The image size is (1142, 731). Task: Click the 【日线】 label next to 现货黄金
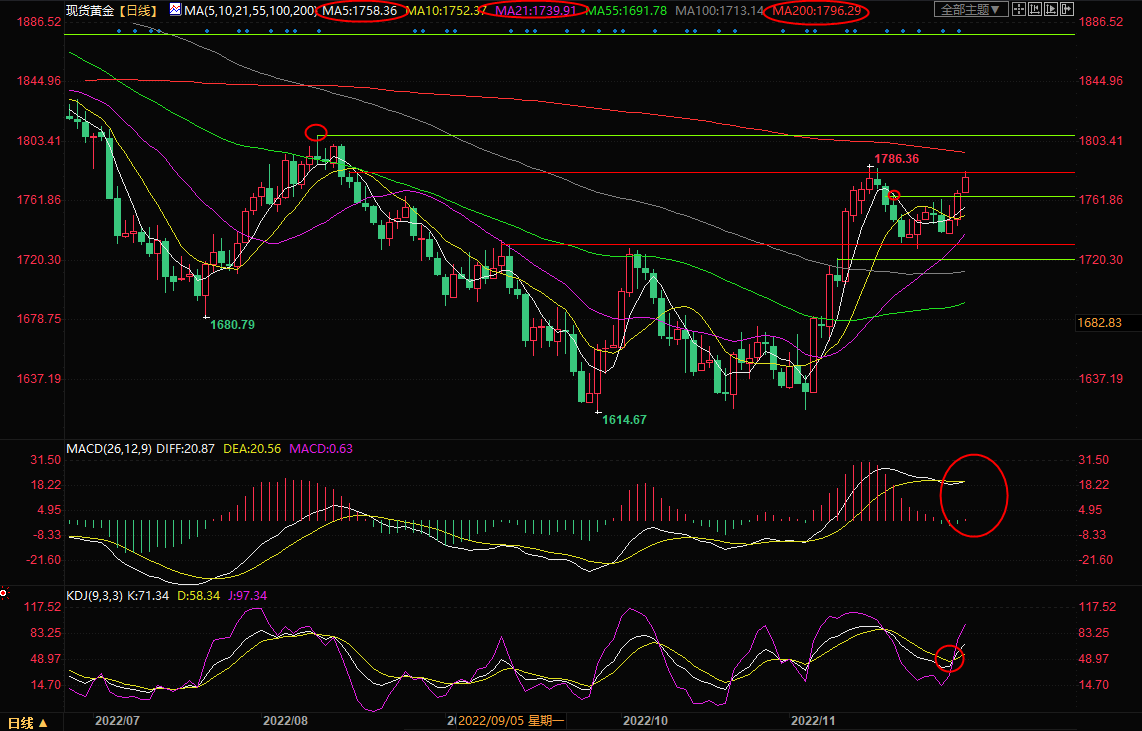138,10
